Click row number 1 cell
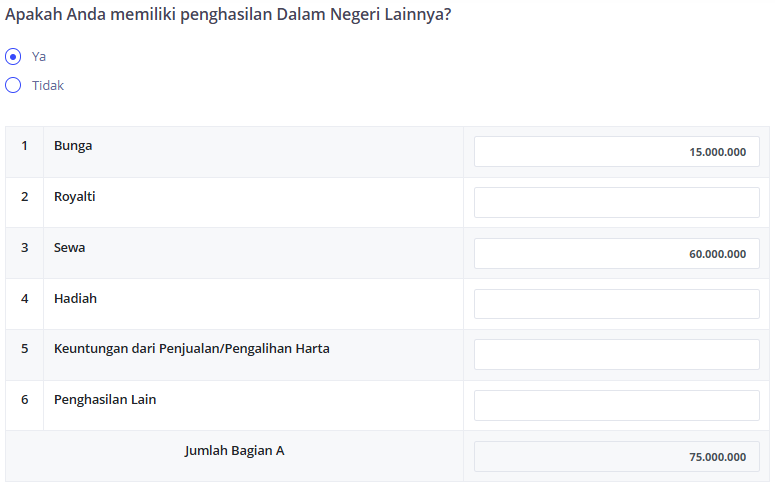The width and height of the screenshot is (775, 491). coord(25,152)
